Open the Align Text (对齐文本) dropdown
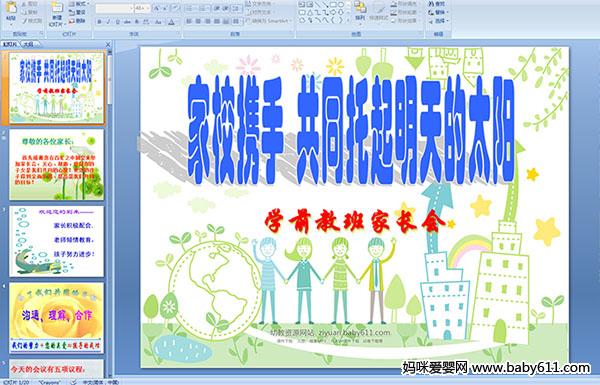 pos(261,12)
